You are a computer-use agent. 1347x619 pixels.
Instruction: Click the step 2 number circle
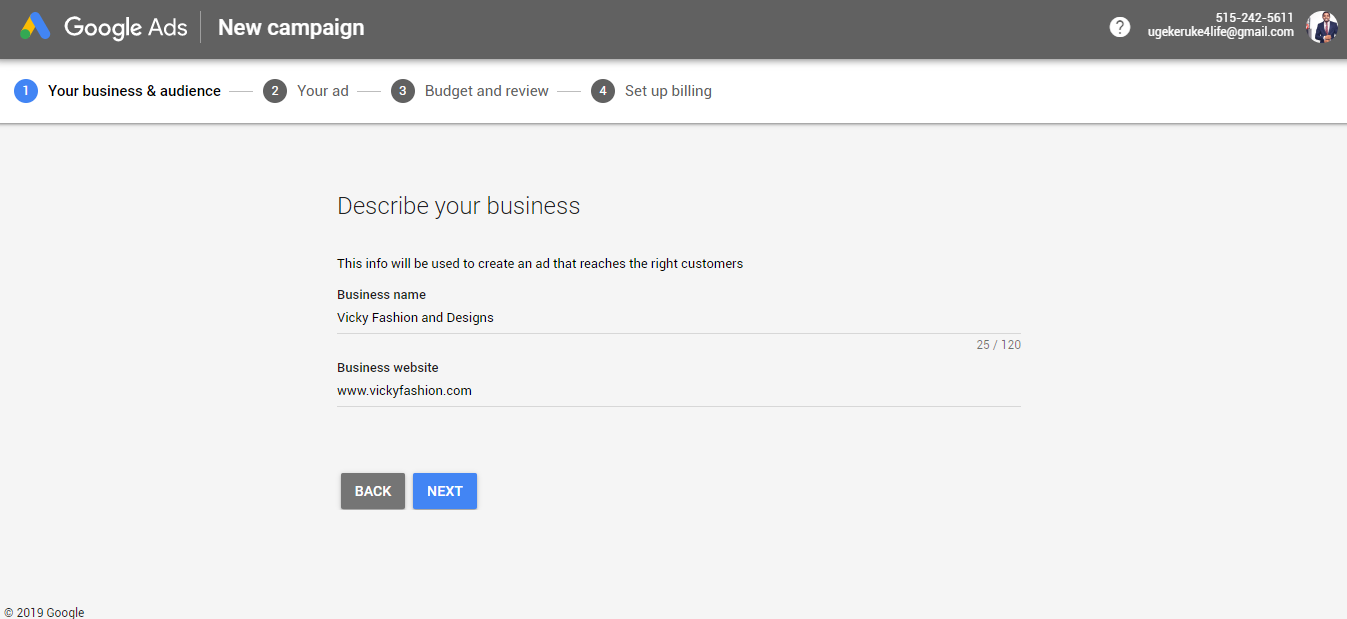point(275,91)
